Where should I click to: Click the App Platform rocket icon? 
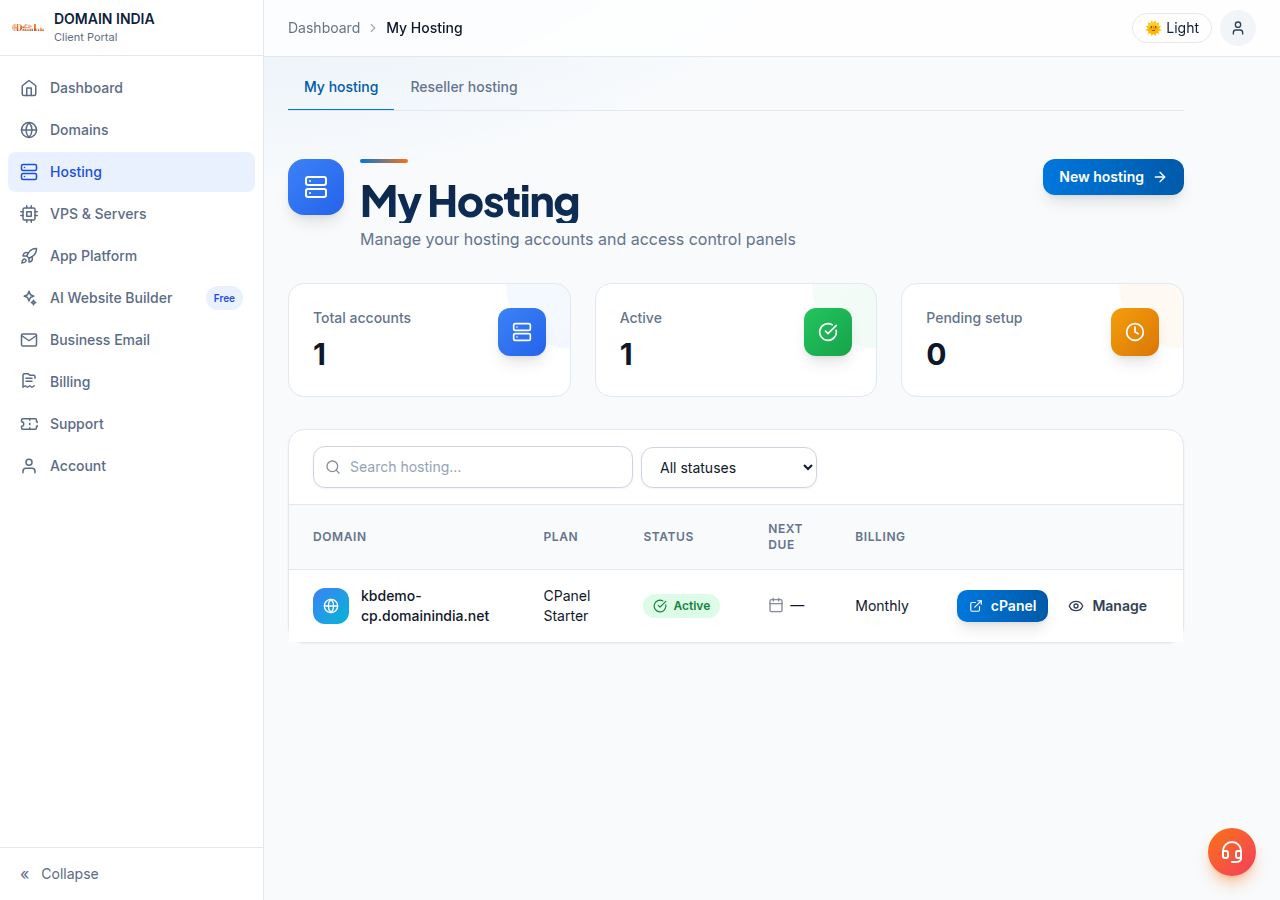click(29, 256)
